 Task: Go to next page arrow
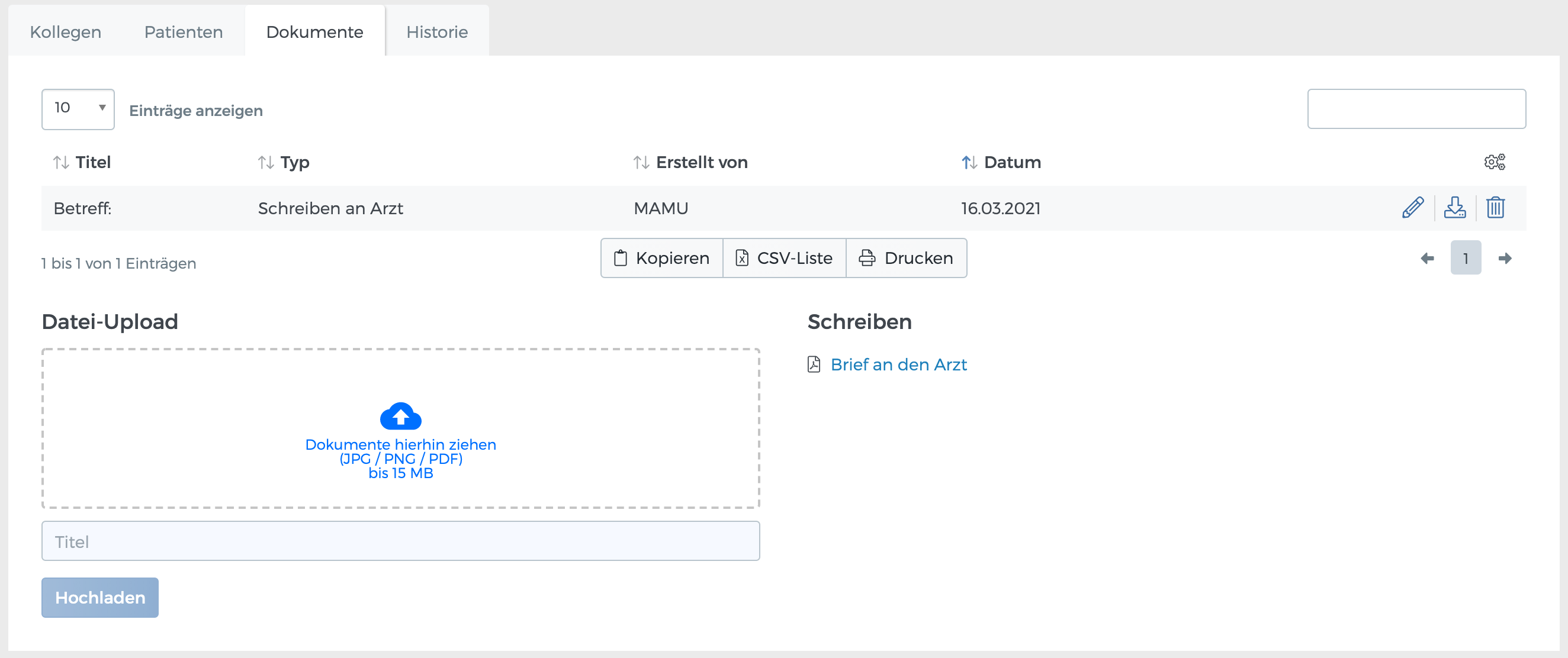pyautogui.click(x=1505, y=259)
